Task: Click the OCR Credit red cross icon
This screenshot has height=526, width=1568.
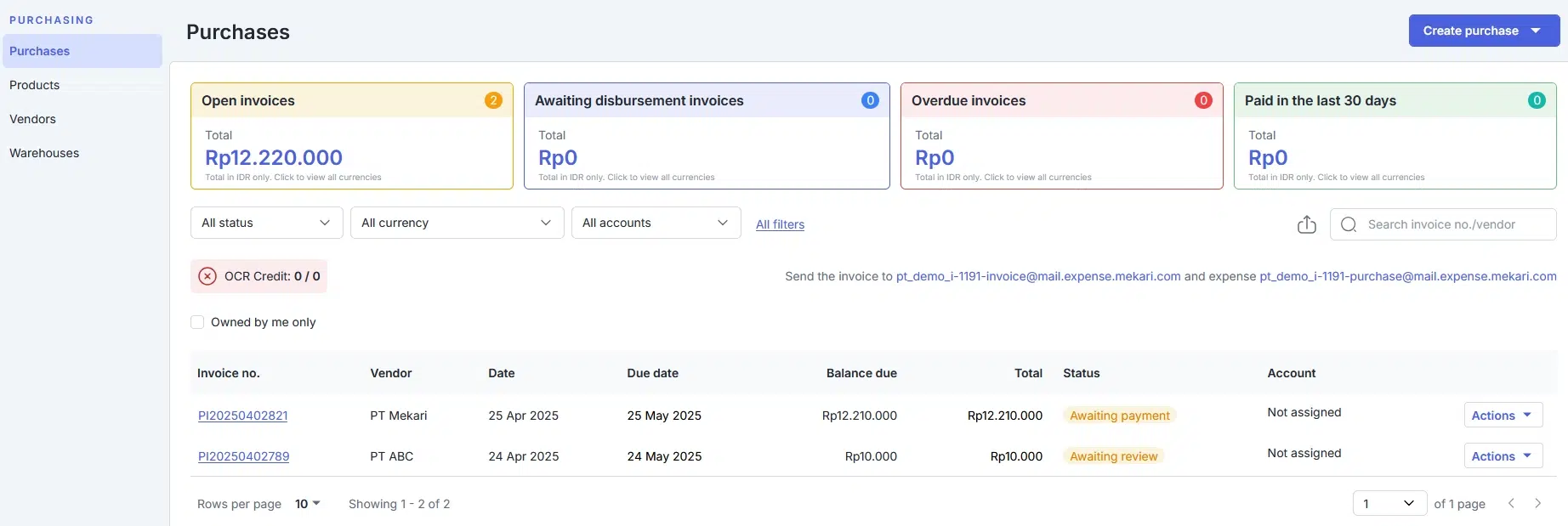Action: 207,276
